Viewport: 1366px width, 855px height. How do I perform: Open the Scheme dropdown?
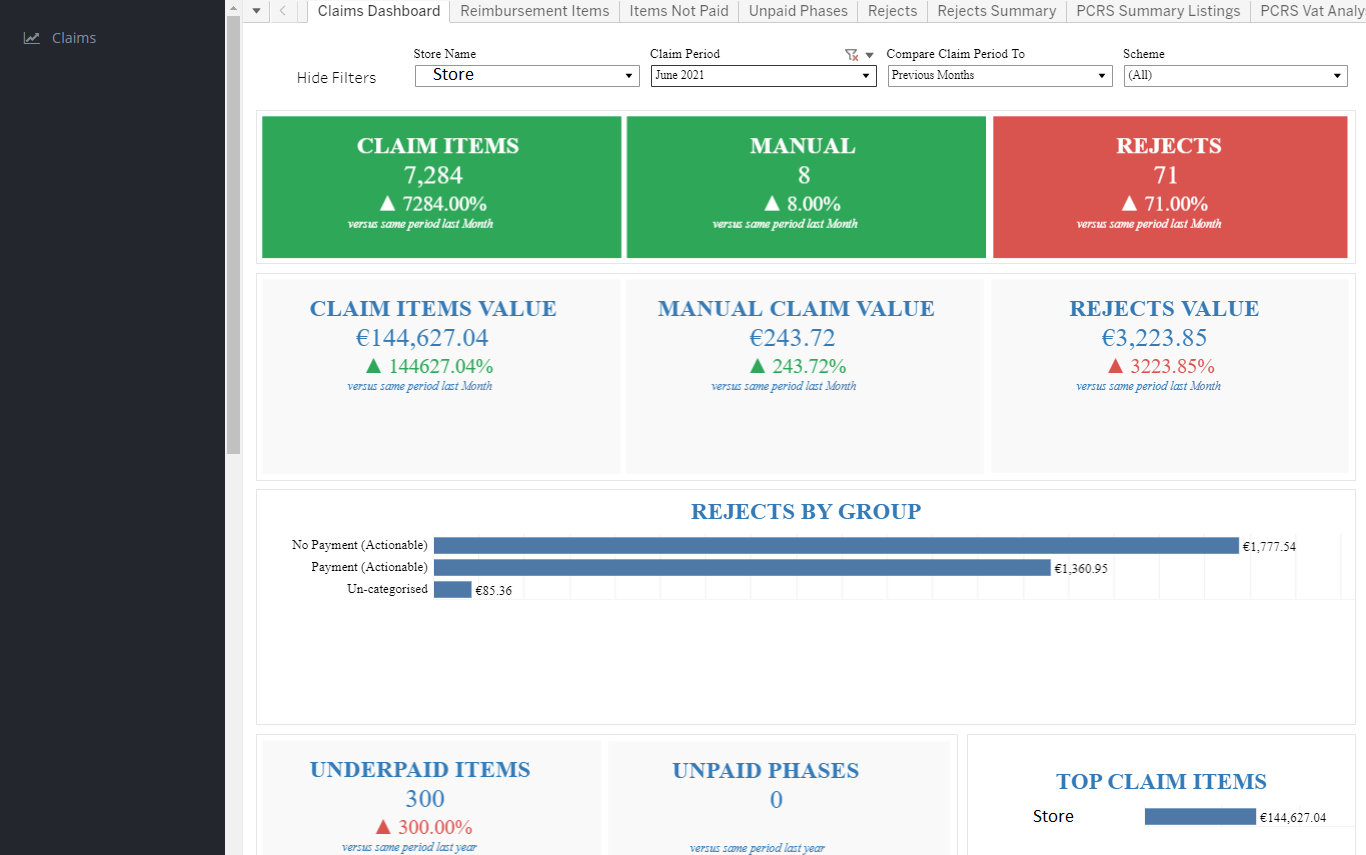pos(1236,75)
